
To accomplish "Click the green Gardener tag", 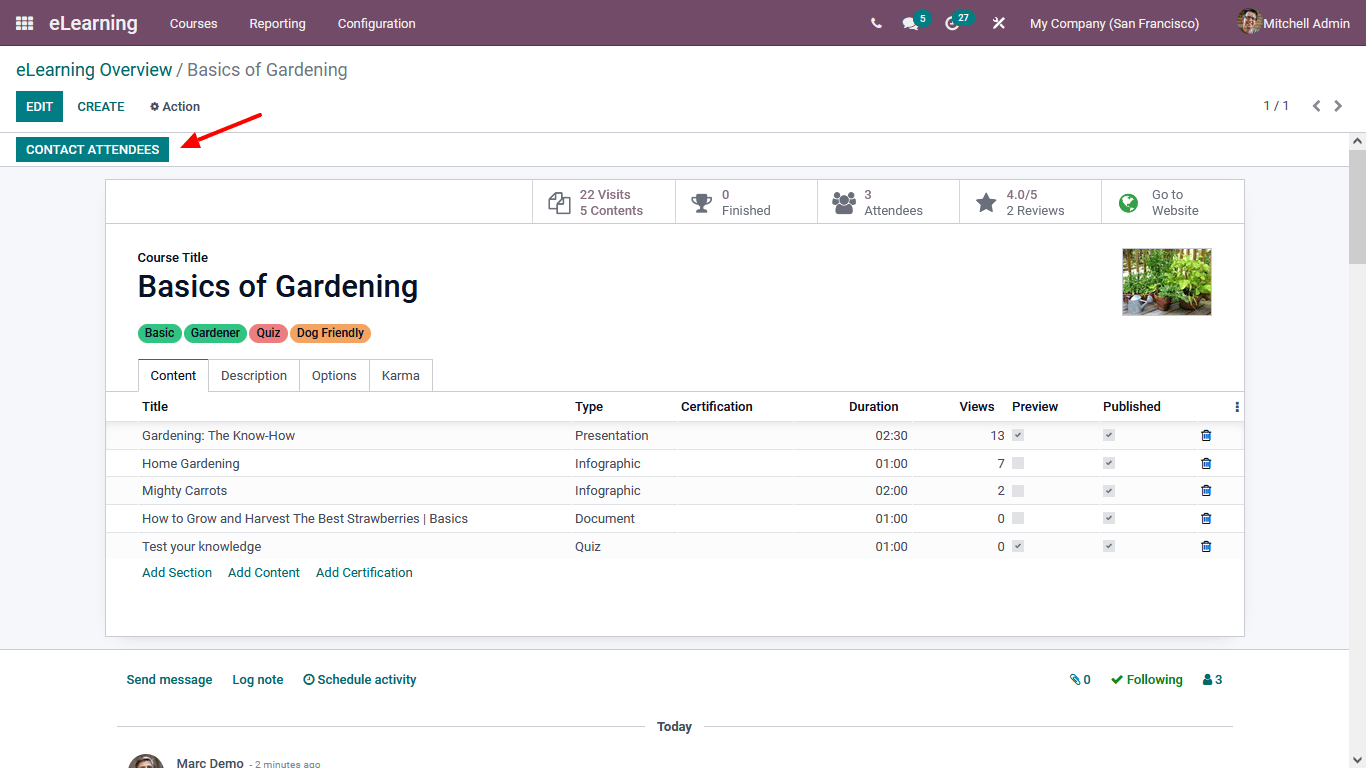I will (215, 333).
